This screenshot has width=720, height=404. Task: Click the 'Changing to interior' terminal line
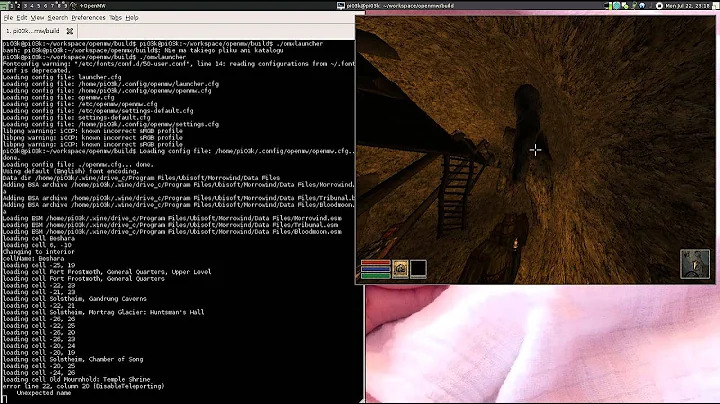click(39, 252)
